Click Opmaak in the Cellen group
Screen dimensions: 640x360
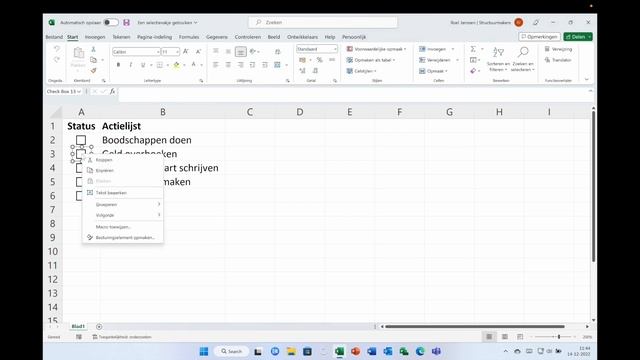(433, 71)
